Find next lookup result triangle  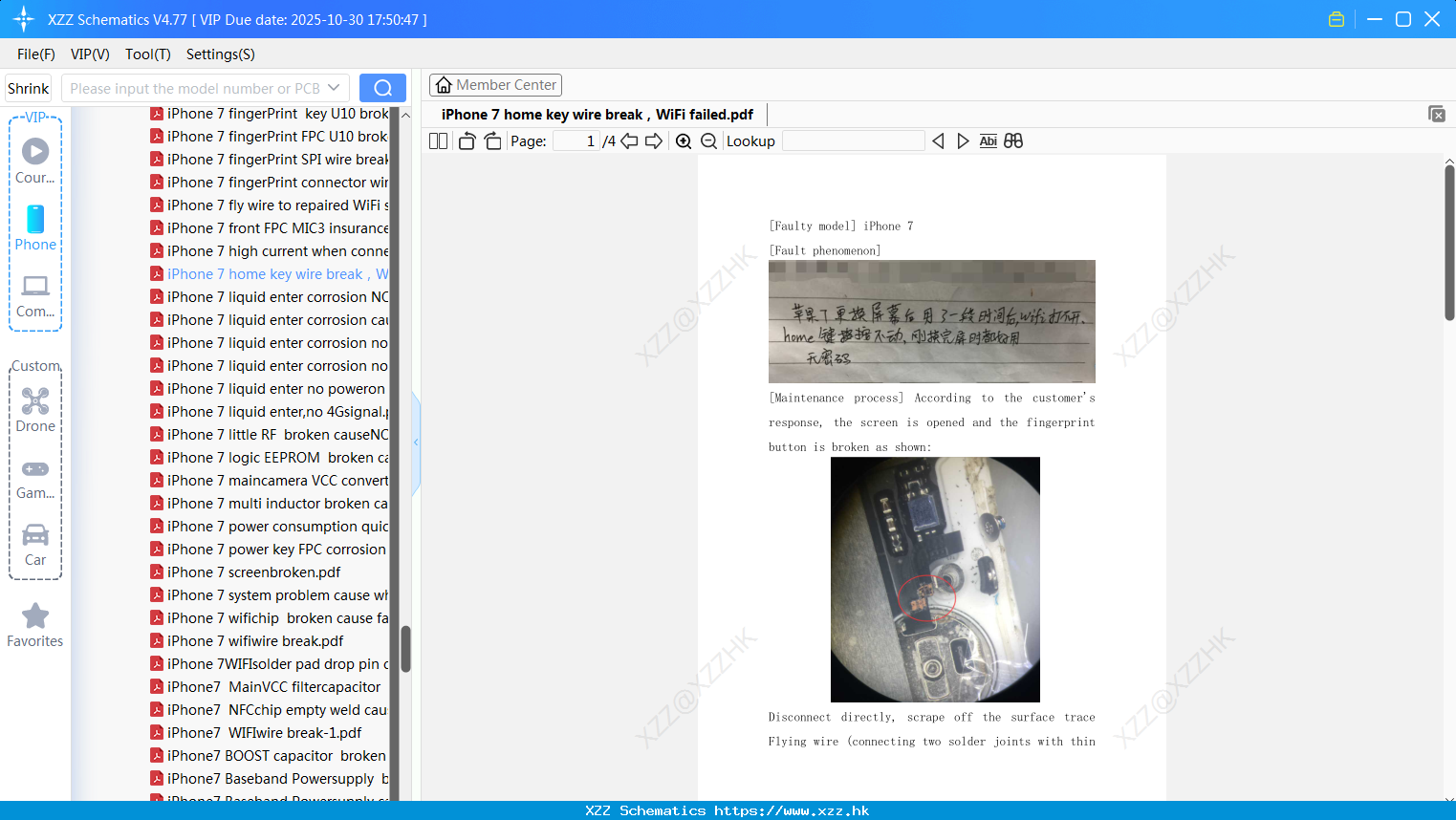click(963, 141)
